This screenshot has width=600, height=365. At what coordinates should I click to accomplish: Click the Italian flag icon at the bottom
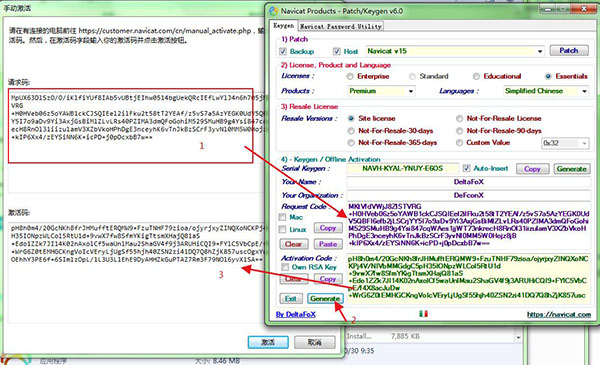(423, 314)
